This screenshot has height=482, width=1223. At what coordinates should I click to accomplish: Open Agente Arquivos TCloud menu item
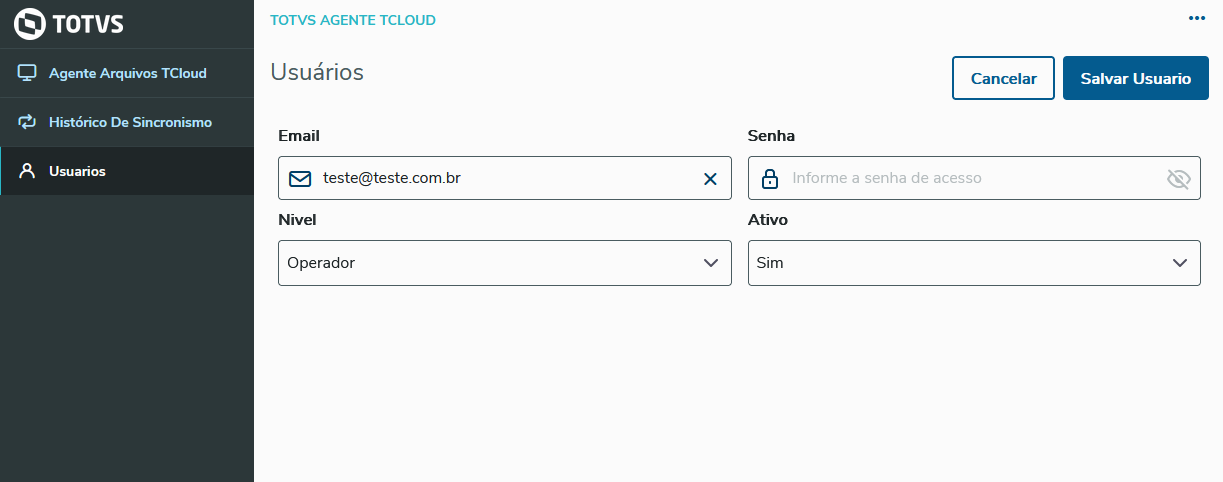click(x=127, y=73)
